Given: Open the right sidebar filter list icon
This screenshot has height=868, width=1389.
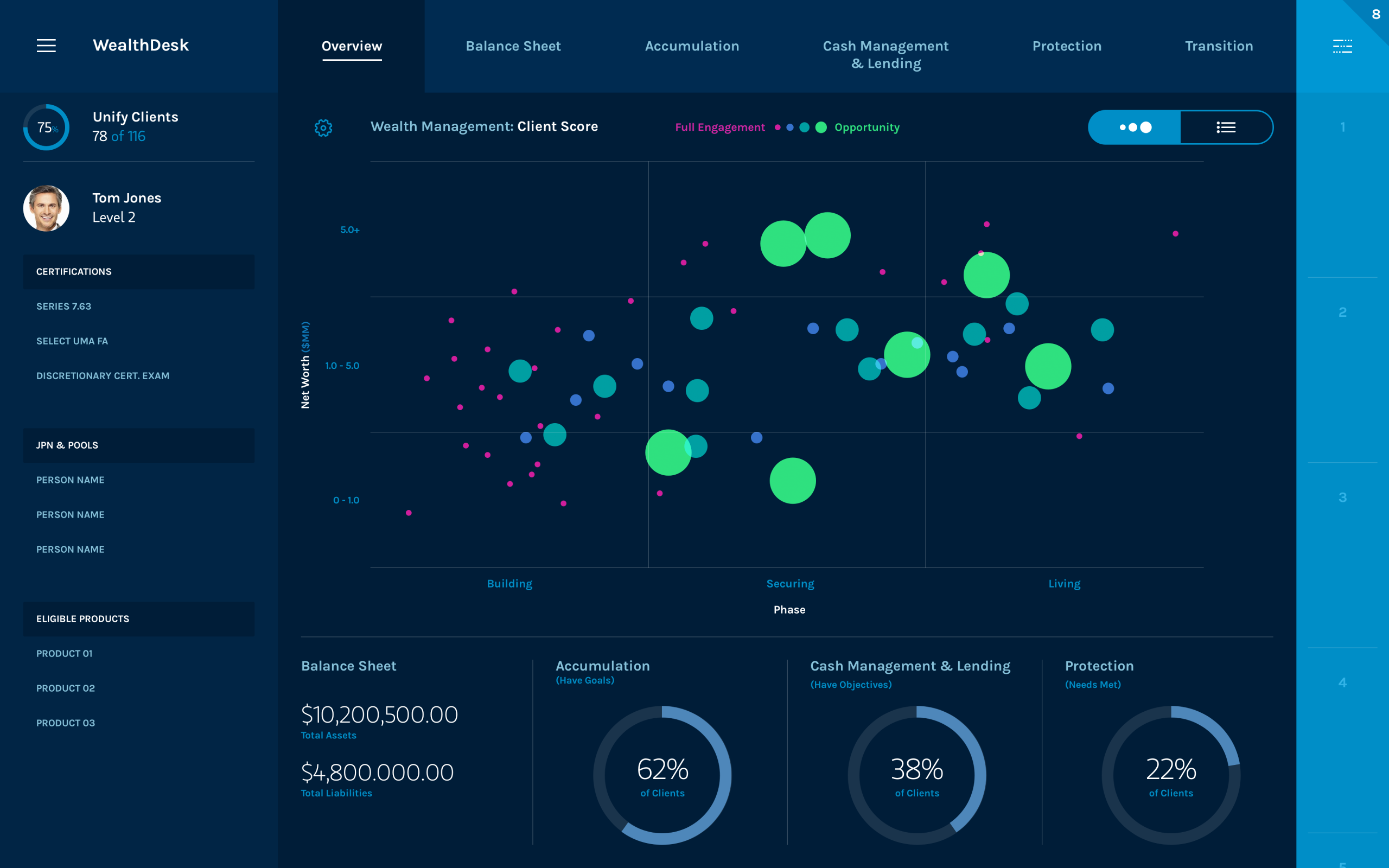Looking at the screenshot, I should [1342, 46].
